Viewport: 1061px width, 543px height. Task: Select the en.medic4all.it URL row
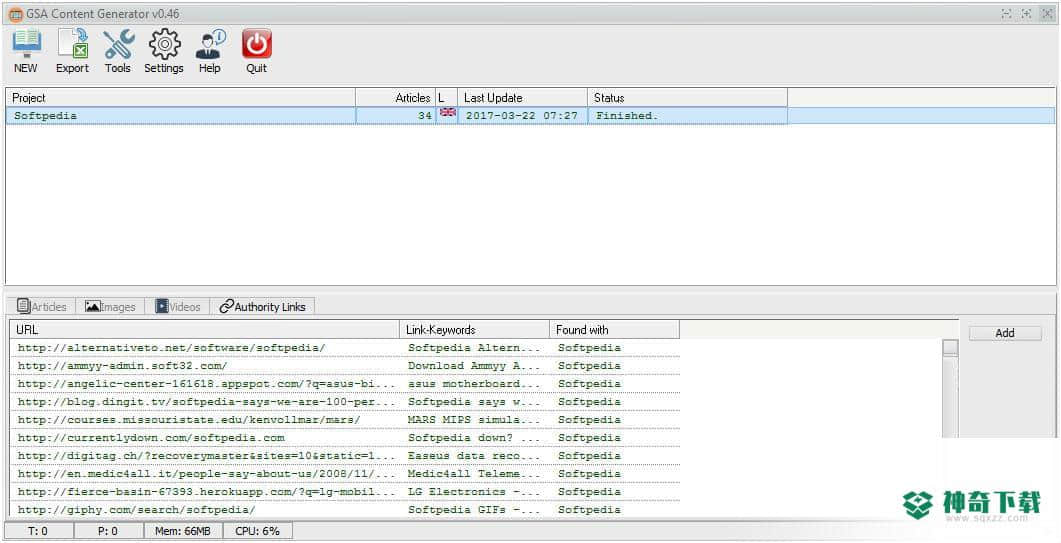(345, 474)
